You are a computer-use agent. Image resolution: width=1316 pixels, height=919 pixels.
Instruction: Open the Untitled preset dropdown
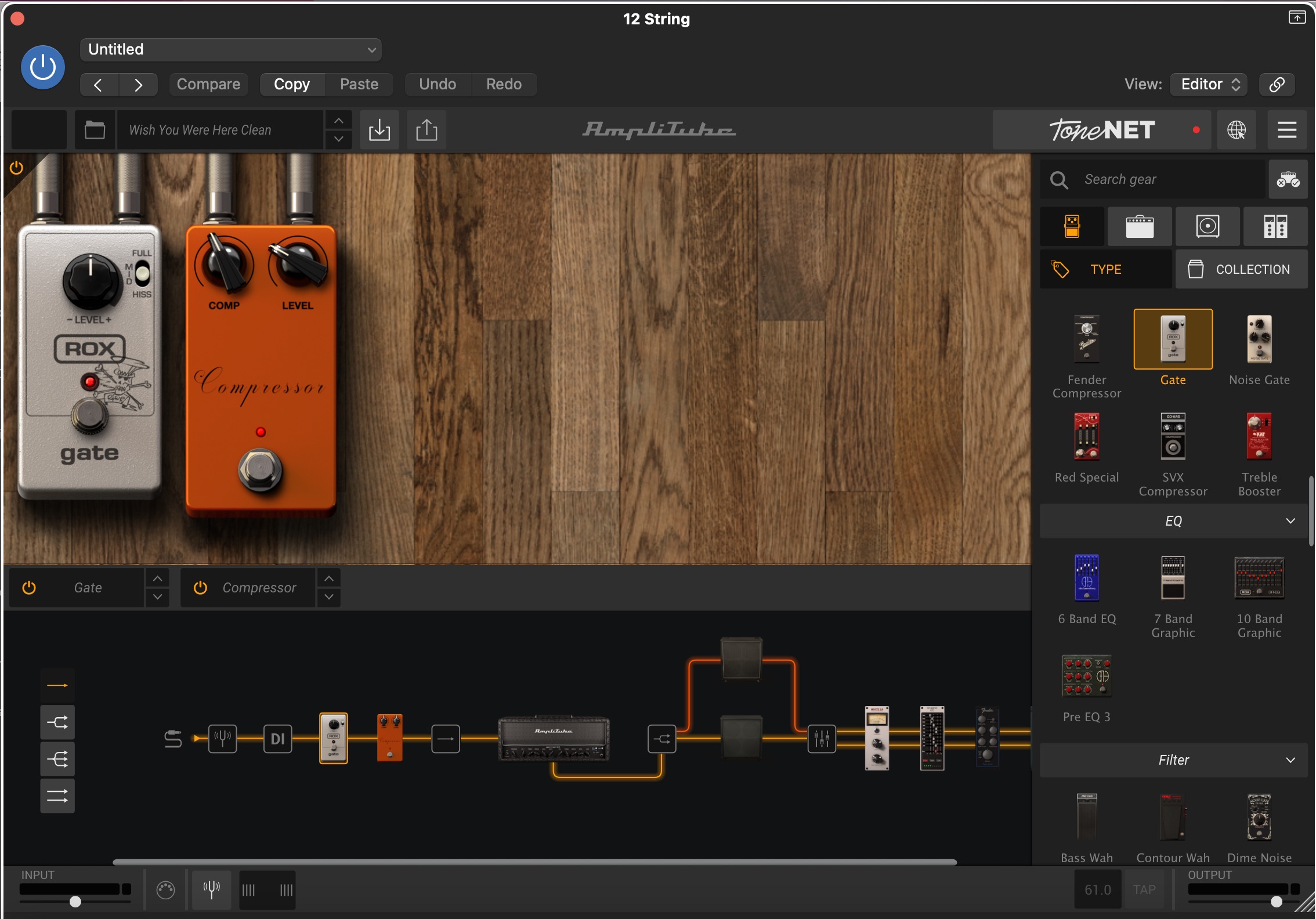pyautogui.click(x=231, y=50)
